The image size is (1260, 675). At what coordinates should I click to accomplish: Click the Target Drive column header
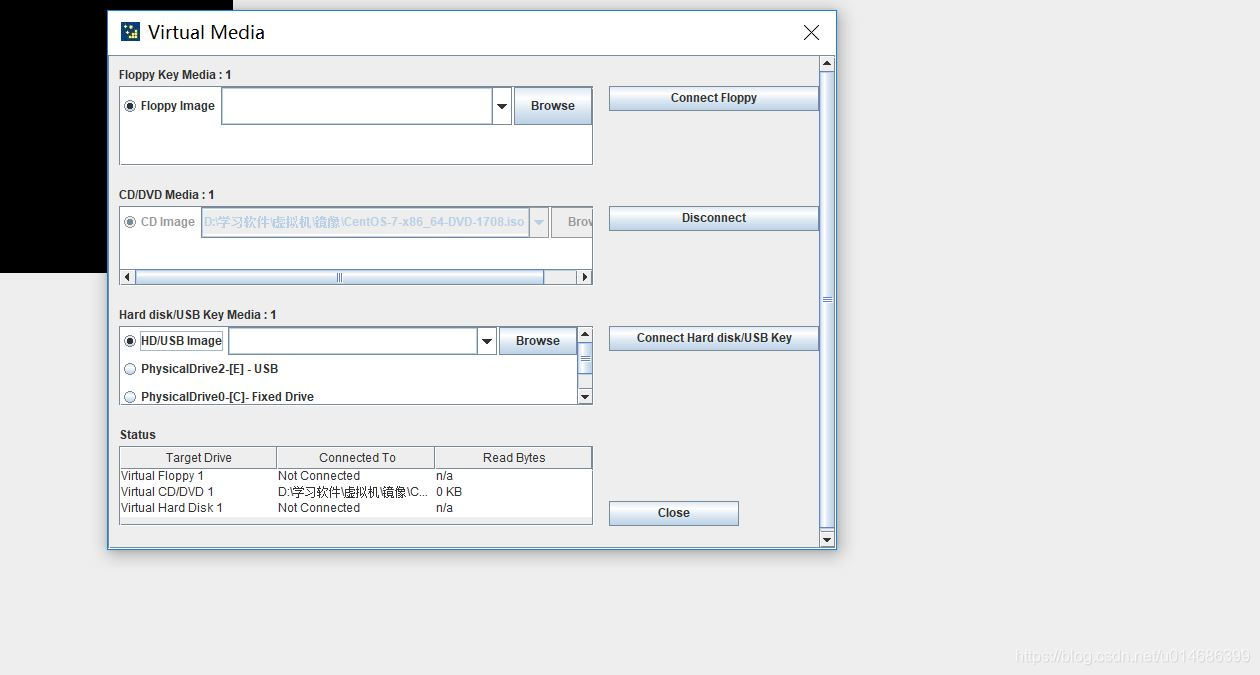coord(198,458)
